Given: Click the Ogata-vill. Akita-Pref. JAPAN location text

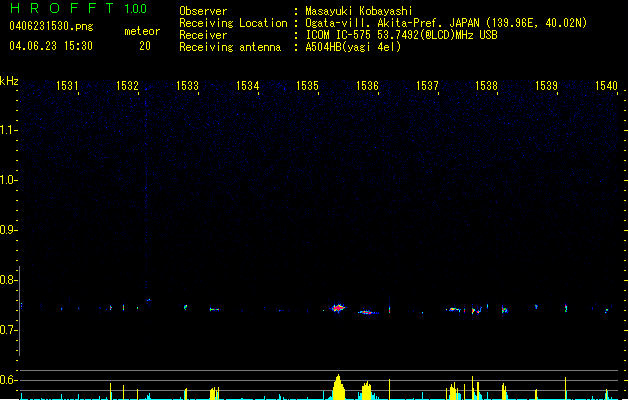Looking at the screenshot, I should 446,23.
